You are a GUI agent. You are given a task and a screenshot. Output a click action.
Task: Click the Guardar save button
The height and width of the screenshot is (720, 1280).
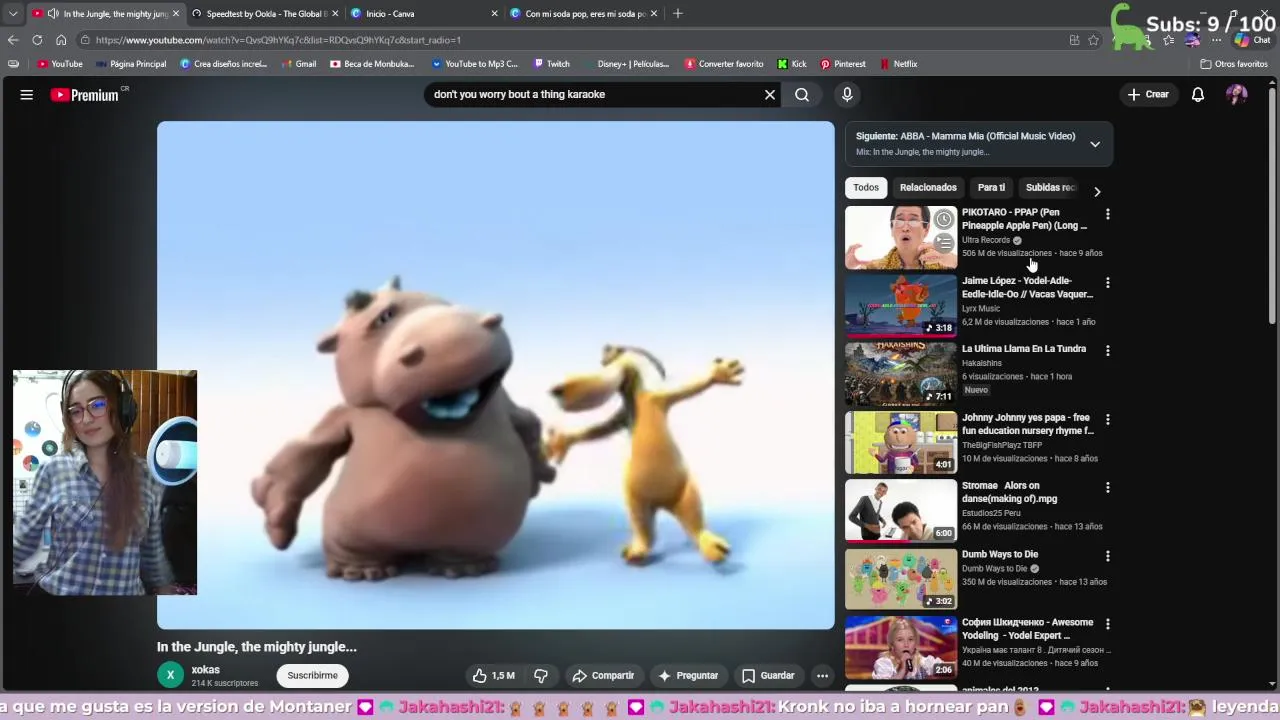click(x=768, y=675)
